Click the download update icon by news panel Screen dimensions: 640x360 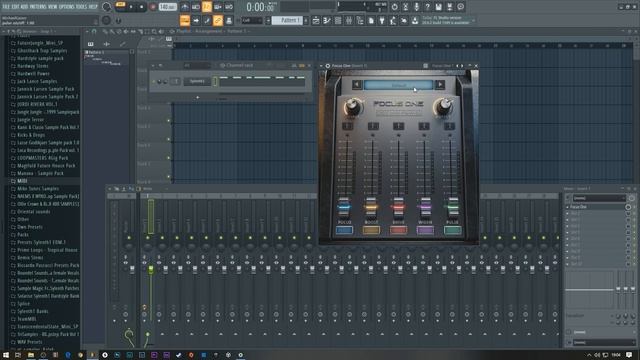pyautogui.click(x=415, y=20)
